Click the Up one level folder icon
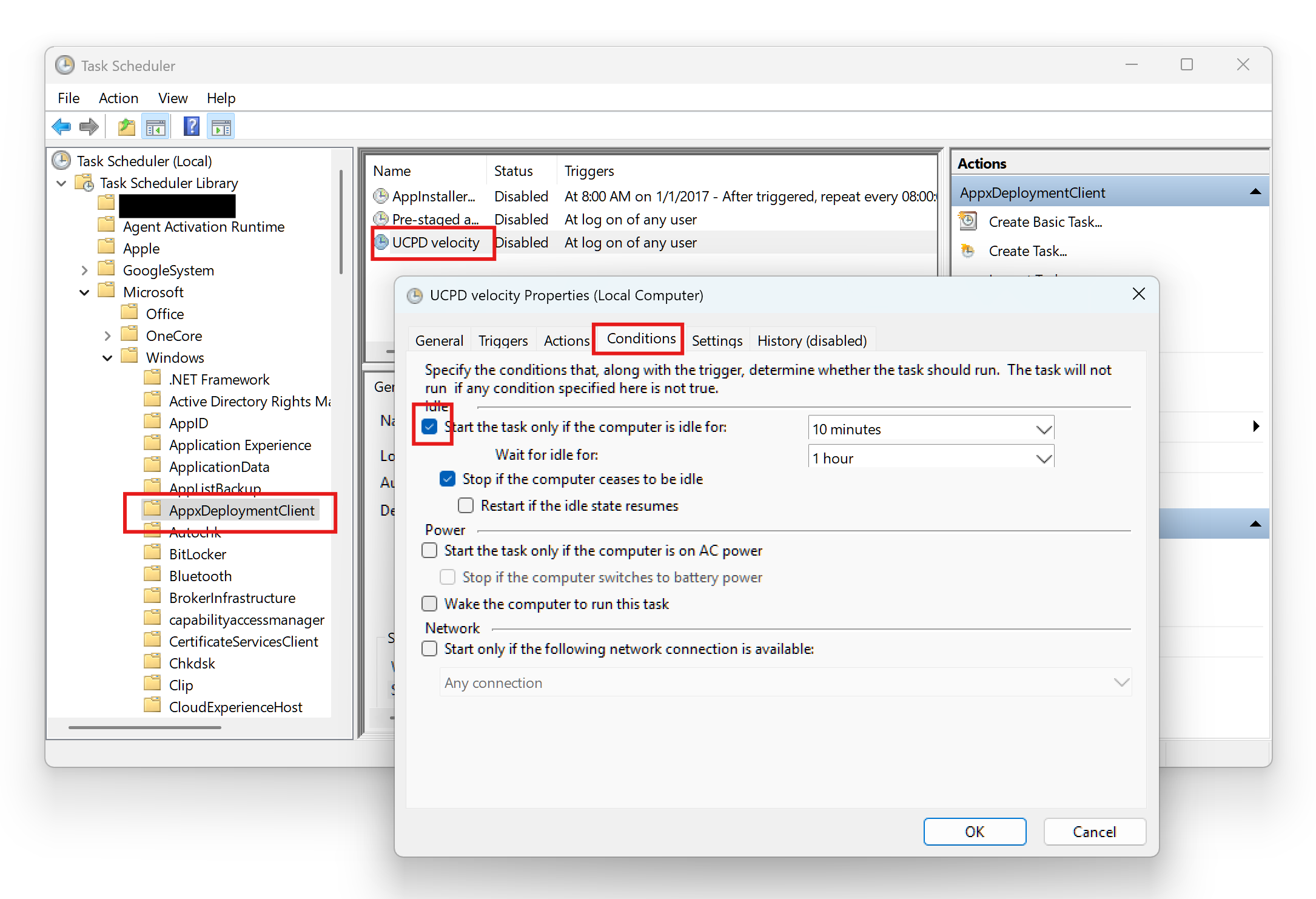 click(126, 127)
